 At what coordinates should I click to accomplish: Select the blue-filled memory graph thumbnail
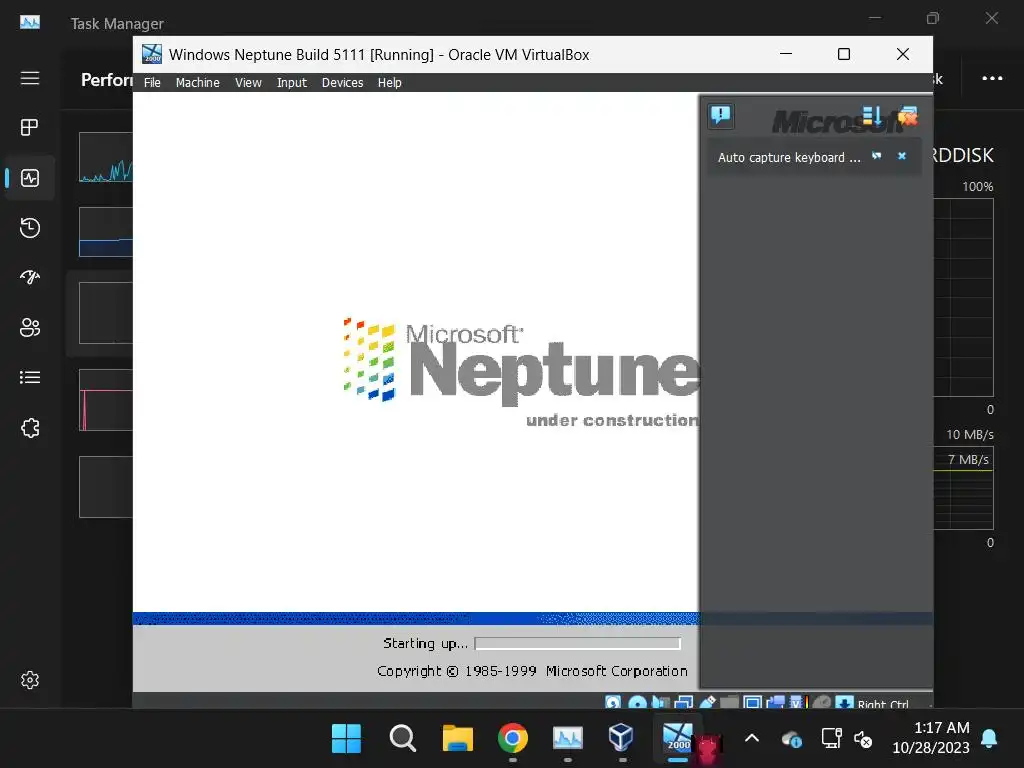[106, 232]
